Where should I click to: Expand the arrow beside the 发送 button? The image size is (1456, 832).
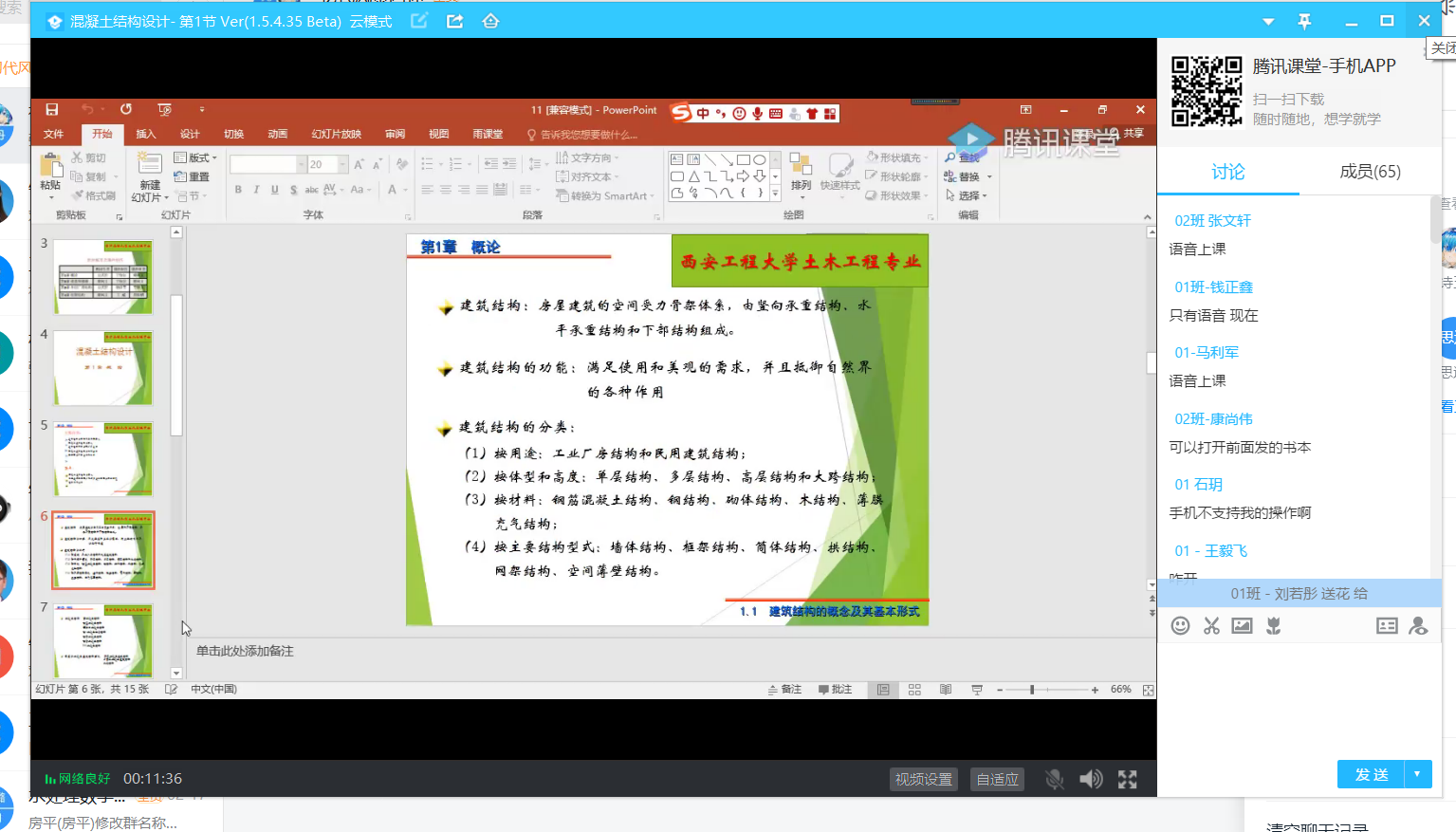tap(1417, 774)
